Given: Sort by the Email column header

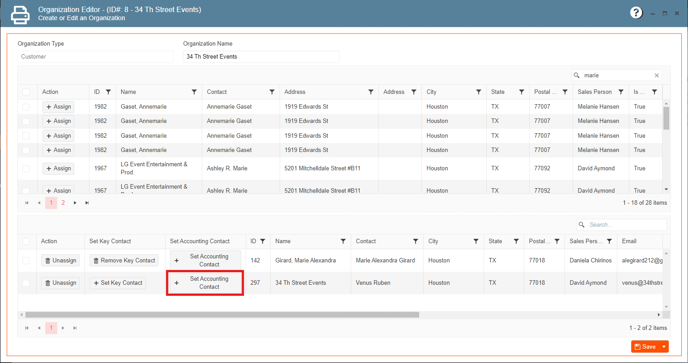Looking at the screenshot, I should tap(629, 241).
